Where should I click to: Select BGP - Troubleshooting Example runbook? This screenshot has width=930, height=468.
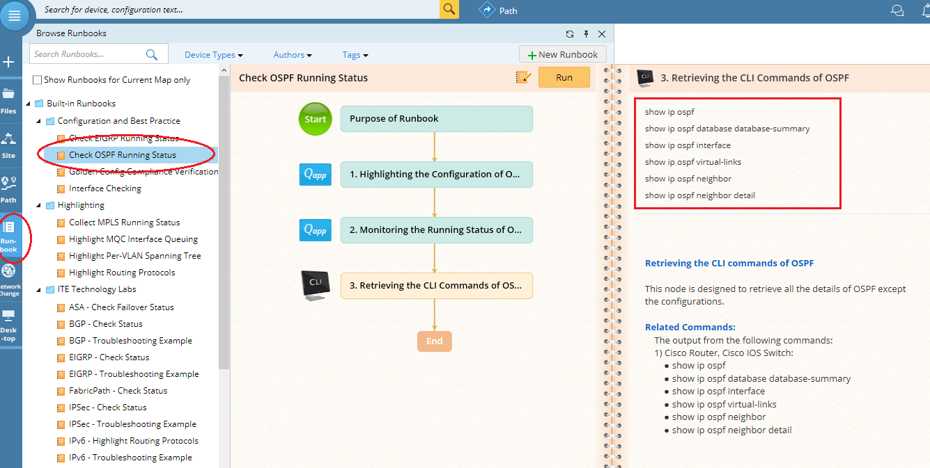pyautogui.click(x=130, y=340)
